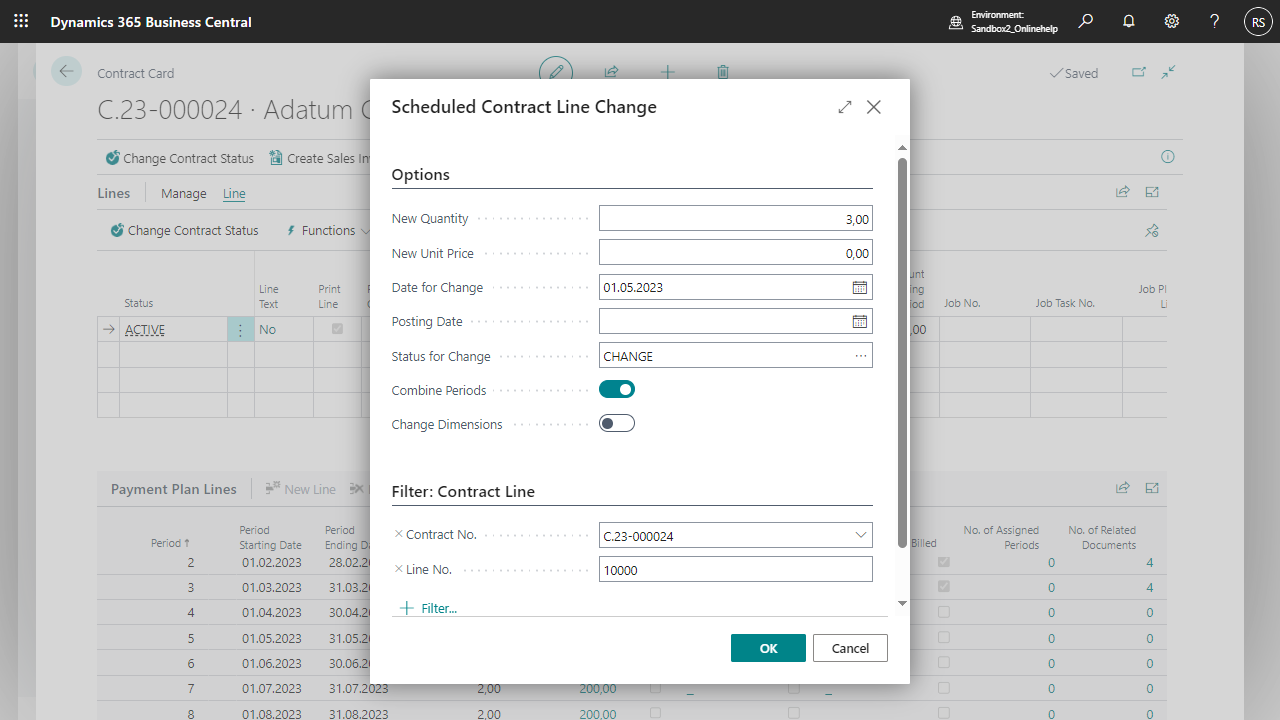Open calendar picker for Posting Date
Image resolution: width=1280 pixels, height=720 pixels.
[x=859, y=322]
